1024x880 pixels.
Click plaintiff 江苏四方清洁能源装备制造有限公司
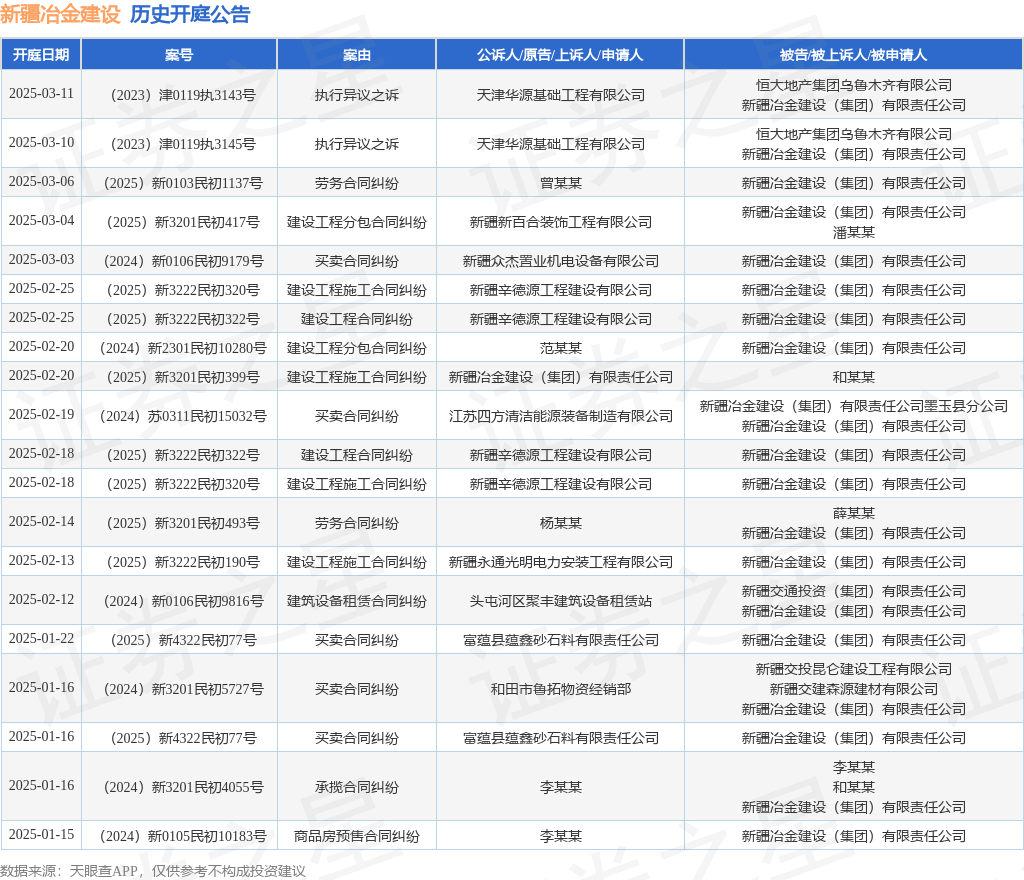point(560,416)
